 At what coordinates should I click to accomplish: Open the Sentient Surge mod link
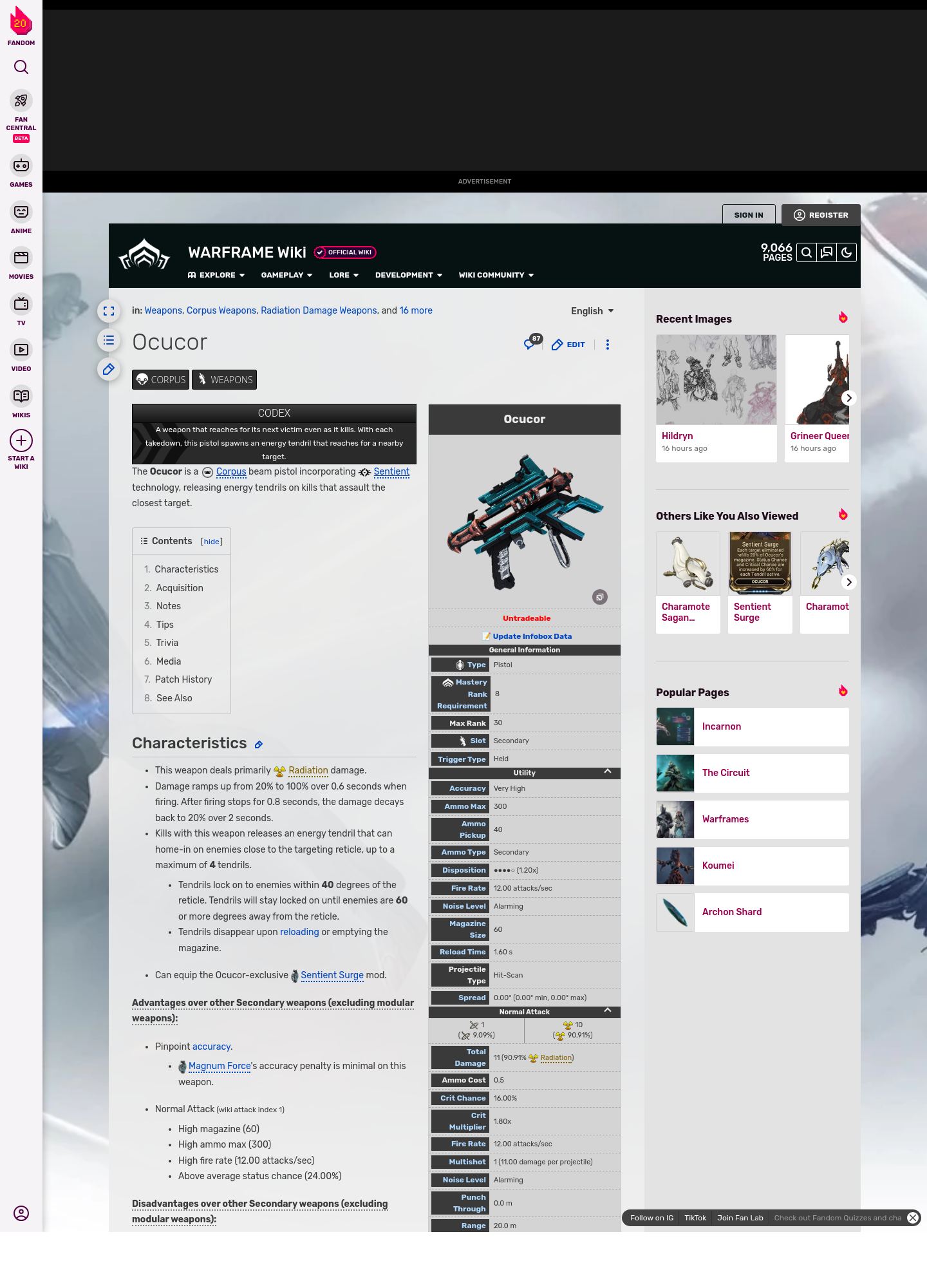tap(332, 975)
